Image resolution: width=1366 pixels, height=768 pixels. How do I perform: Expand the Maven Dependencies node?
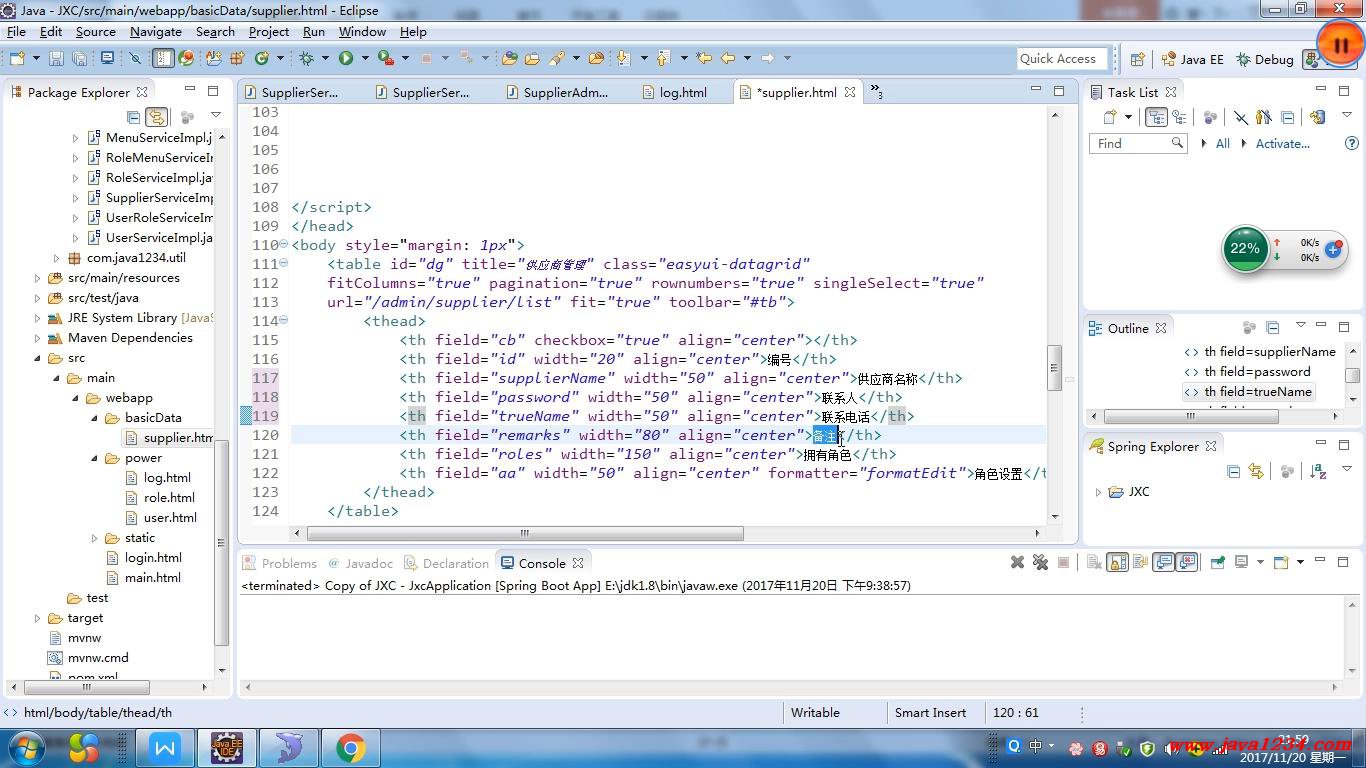(38, 338)
